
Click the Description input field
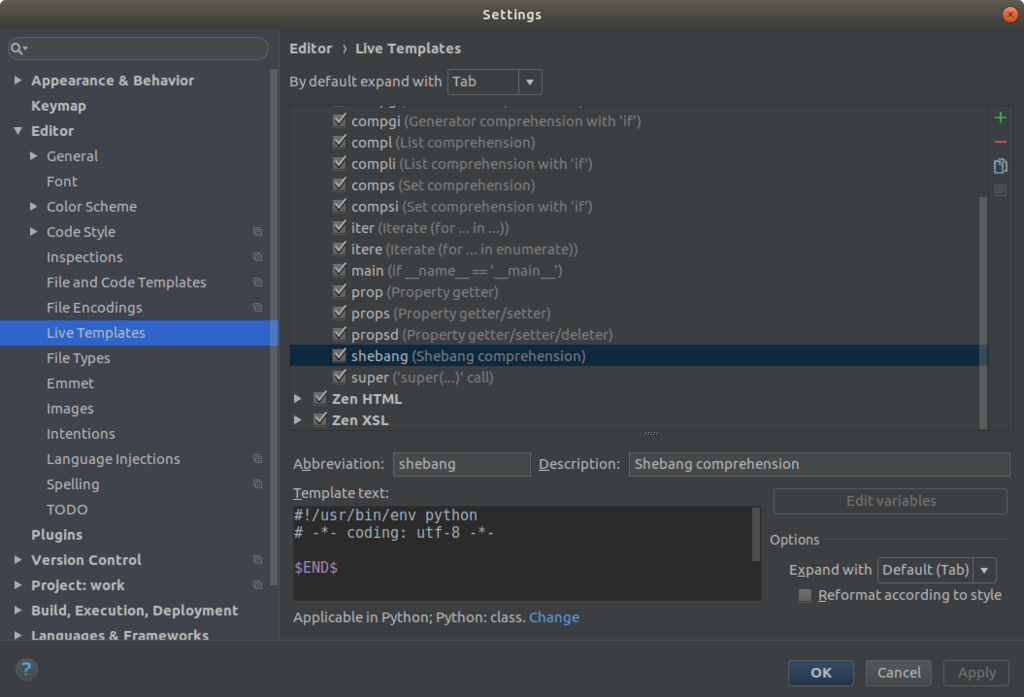point(819,464)
